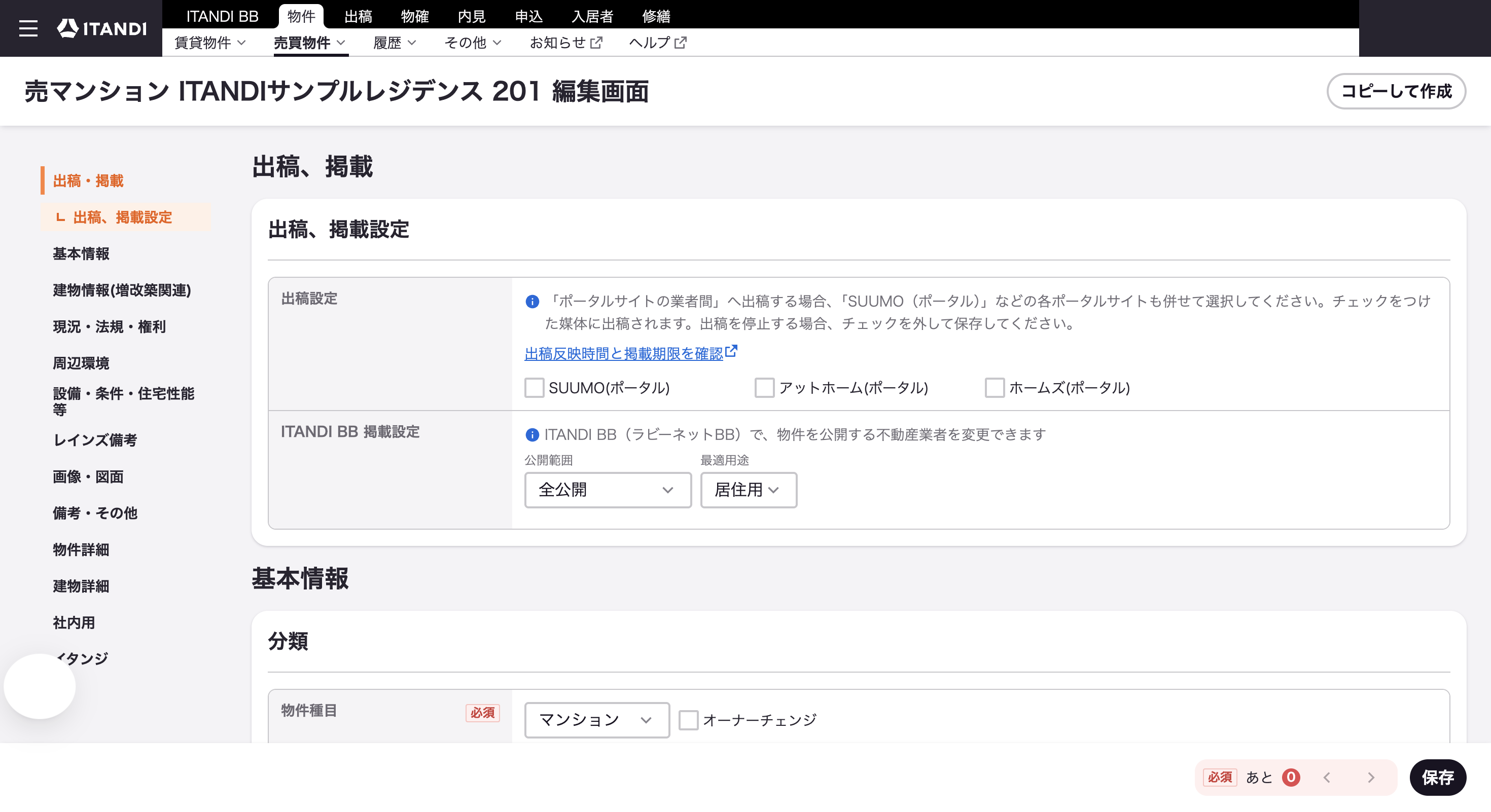Image resolution: width=1491 pixels, height=812 pixels.
Task: Switch to the 内見 tab
Action: [x=472, y=16]
